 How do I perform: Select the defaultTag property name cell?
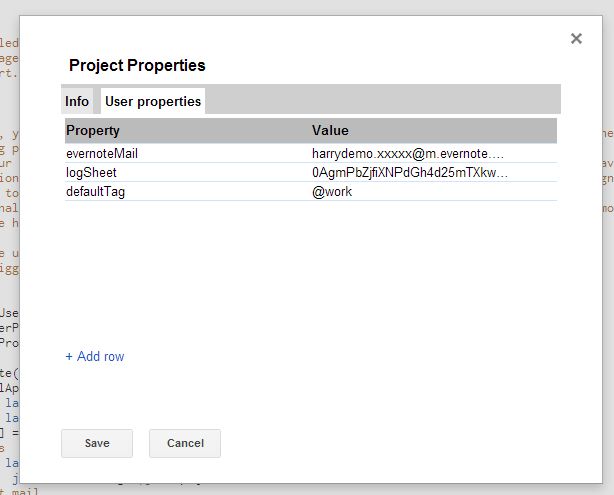[x=95, y=191]
